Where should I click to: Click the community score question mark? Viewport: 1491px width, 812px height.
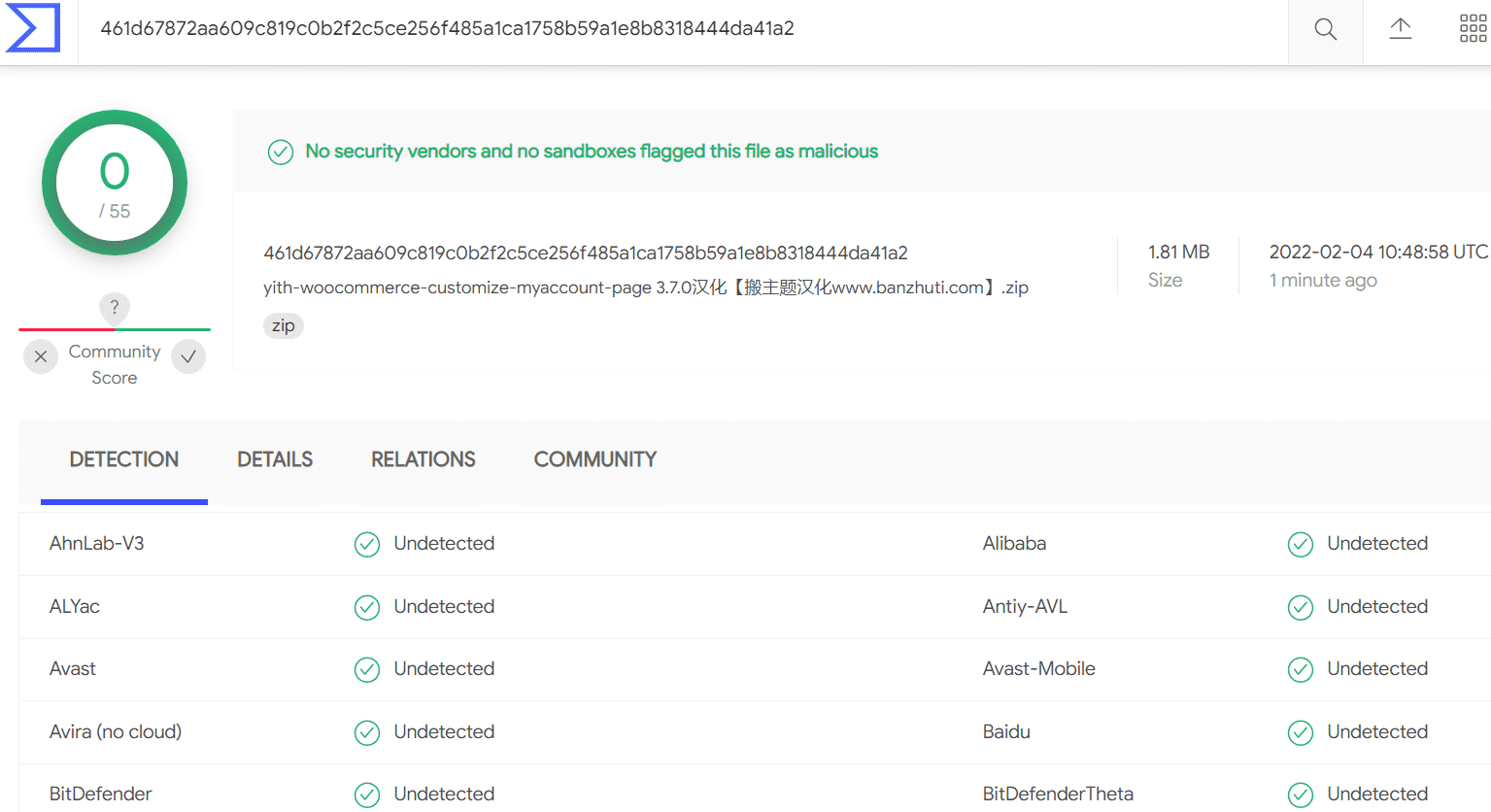click(x=115, y=308)
